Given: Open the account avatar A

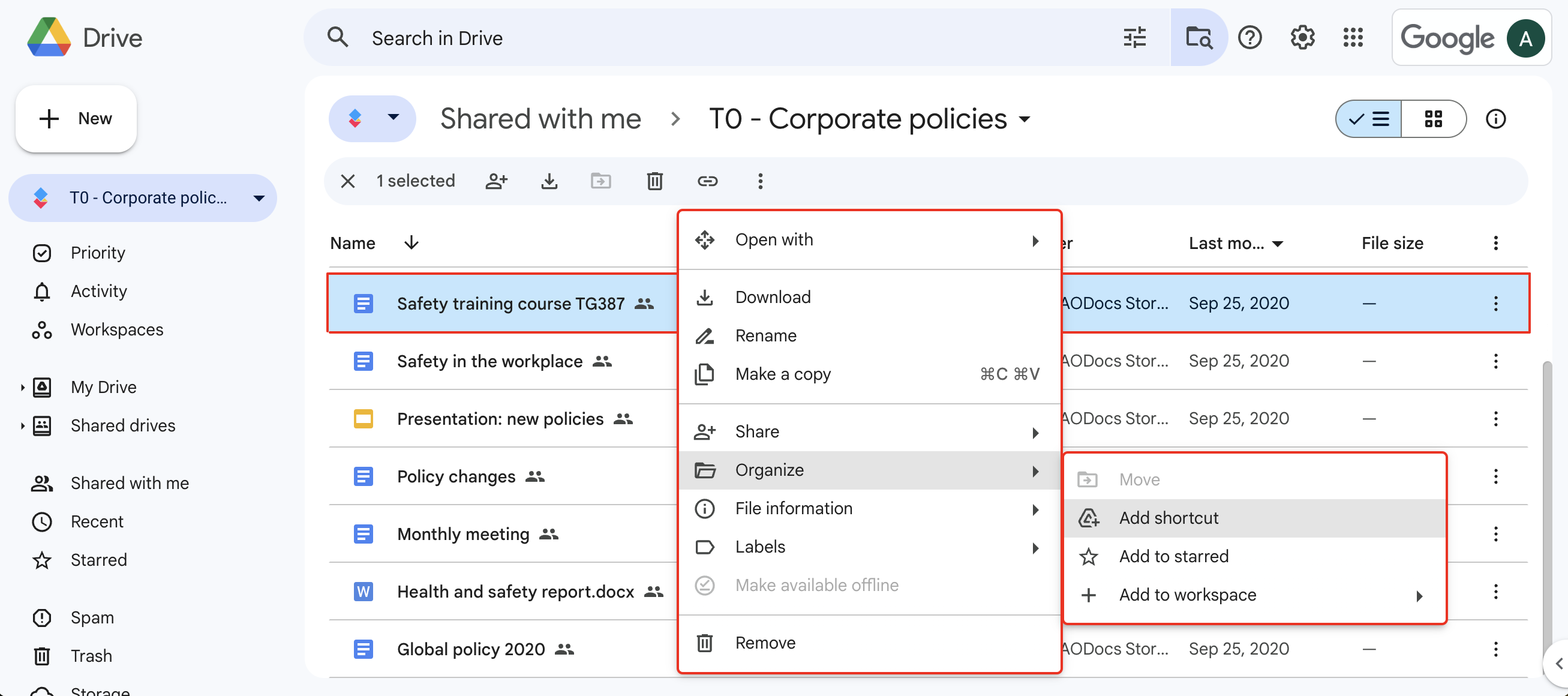Looking at the screenshot, I should (x=1525, y=38).
